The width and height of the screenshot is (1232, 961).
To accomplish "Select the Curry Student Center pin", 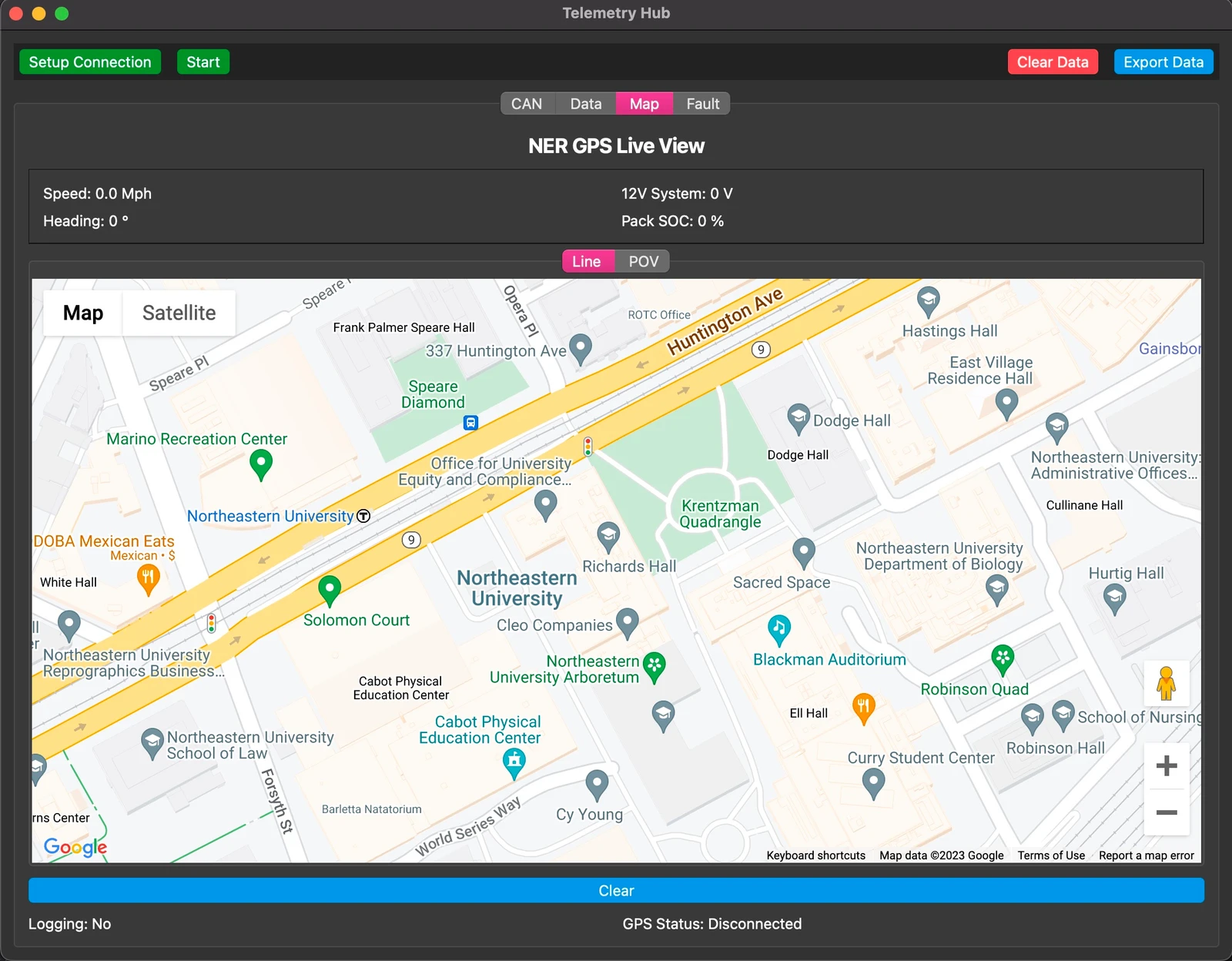I will 873,785.
